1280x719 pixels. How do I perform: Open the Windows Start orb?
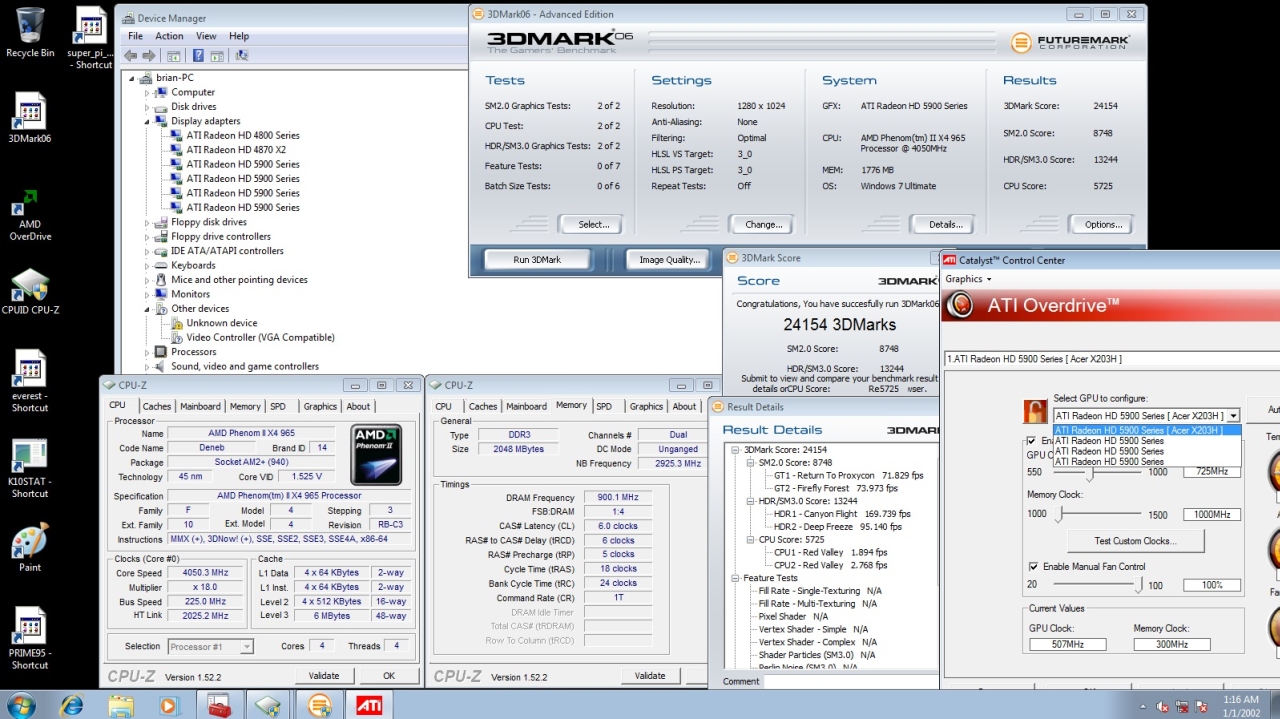click(20, 705)
